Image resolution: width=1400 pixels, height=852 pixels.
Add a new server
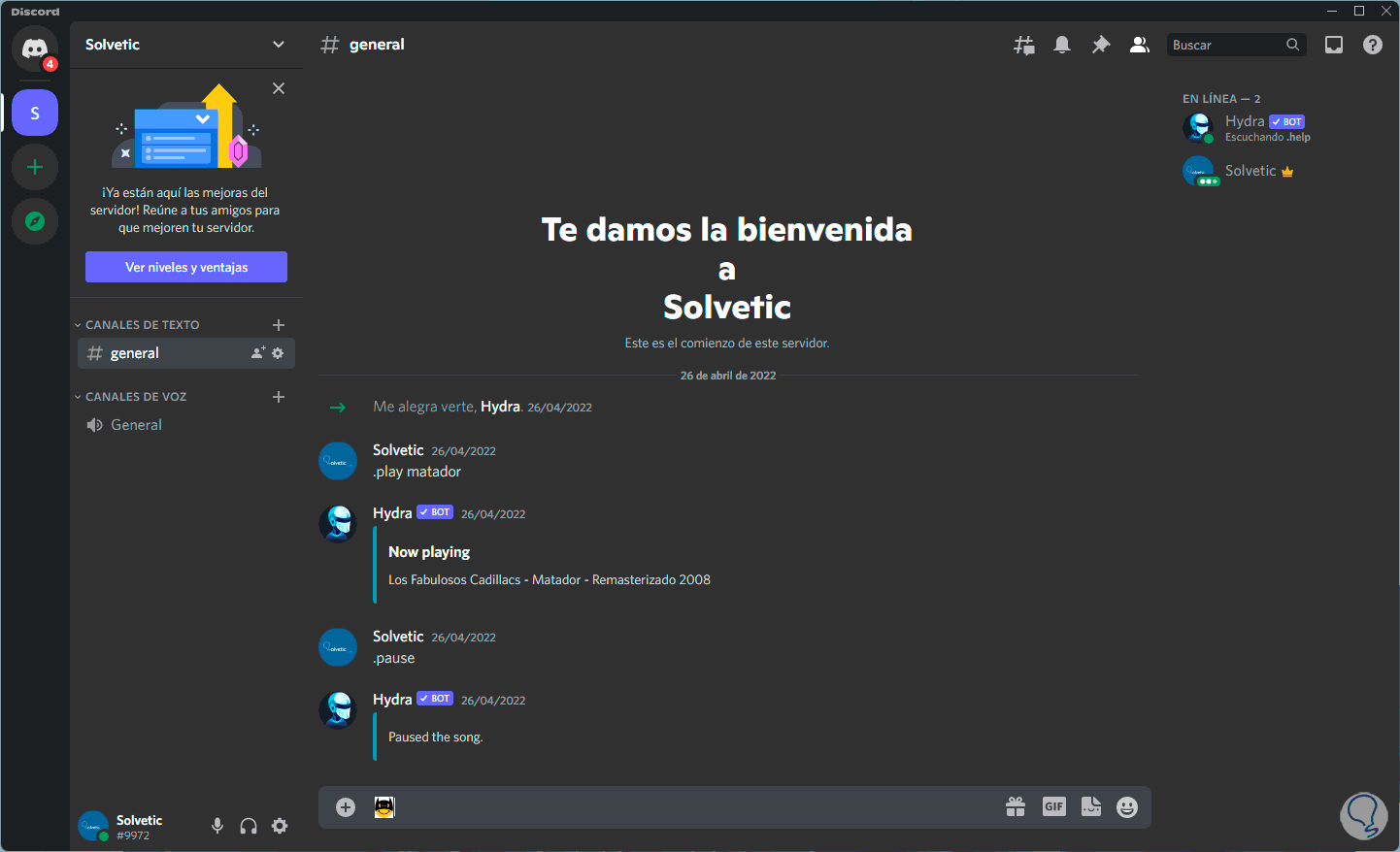(35, 167)
